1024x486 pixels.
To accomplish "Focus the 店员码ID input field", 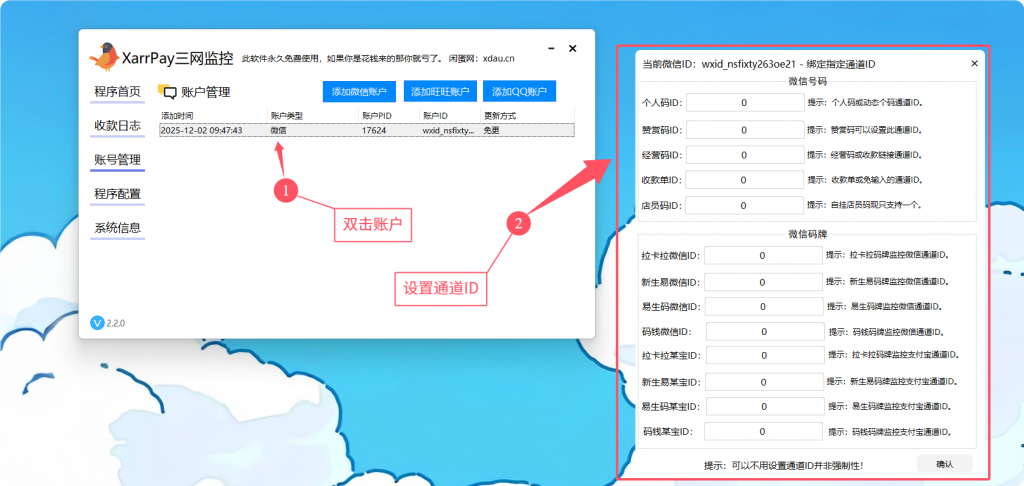I will click(x=745, y=205).
